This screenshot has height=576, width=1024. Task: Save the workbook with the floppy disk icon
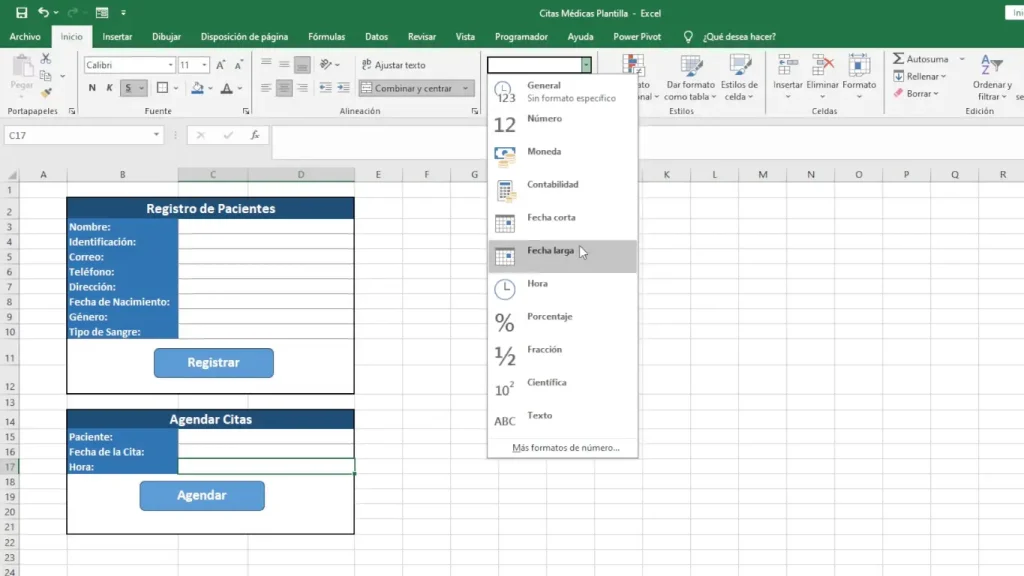22,12
